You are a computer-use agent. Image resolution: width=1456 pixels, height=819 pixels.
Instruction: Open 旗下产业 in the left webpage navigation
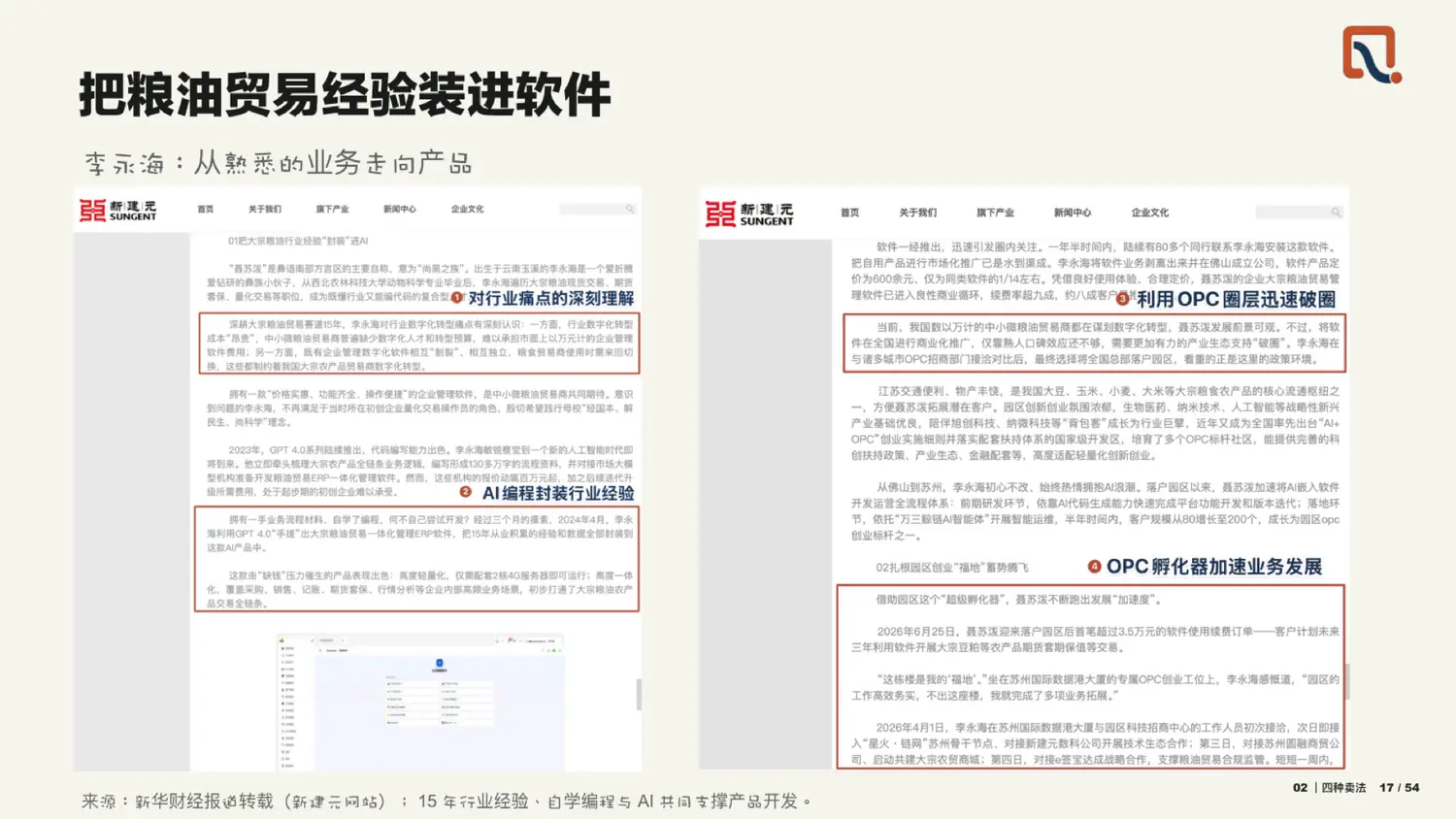332,209
